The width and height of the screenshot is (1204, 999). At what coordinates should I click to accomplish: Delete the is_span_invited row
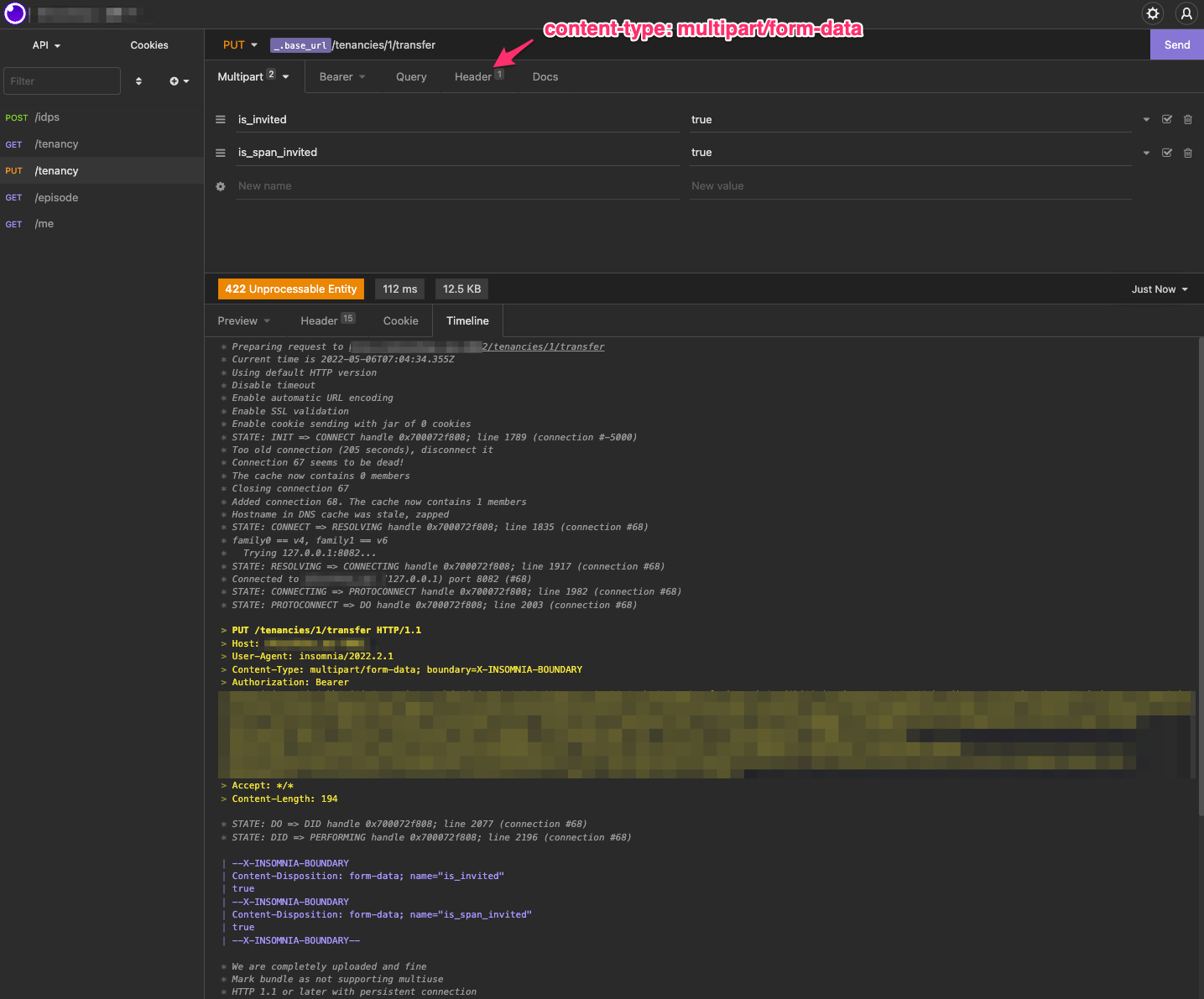[x=1188, y=153]
